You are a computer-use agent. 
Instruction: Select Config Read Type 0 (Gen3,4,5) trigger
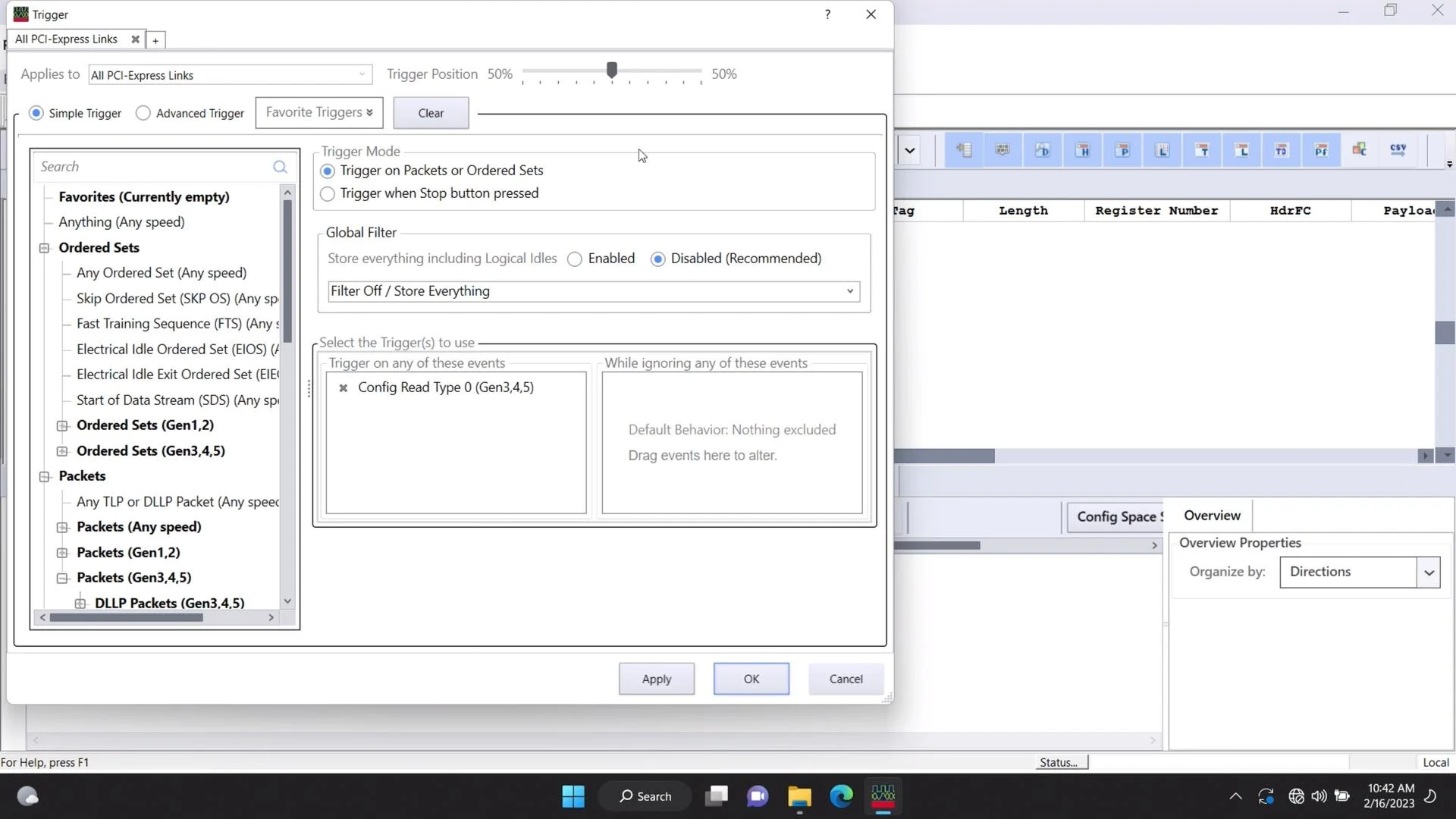446,388
